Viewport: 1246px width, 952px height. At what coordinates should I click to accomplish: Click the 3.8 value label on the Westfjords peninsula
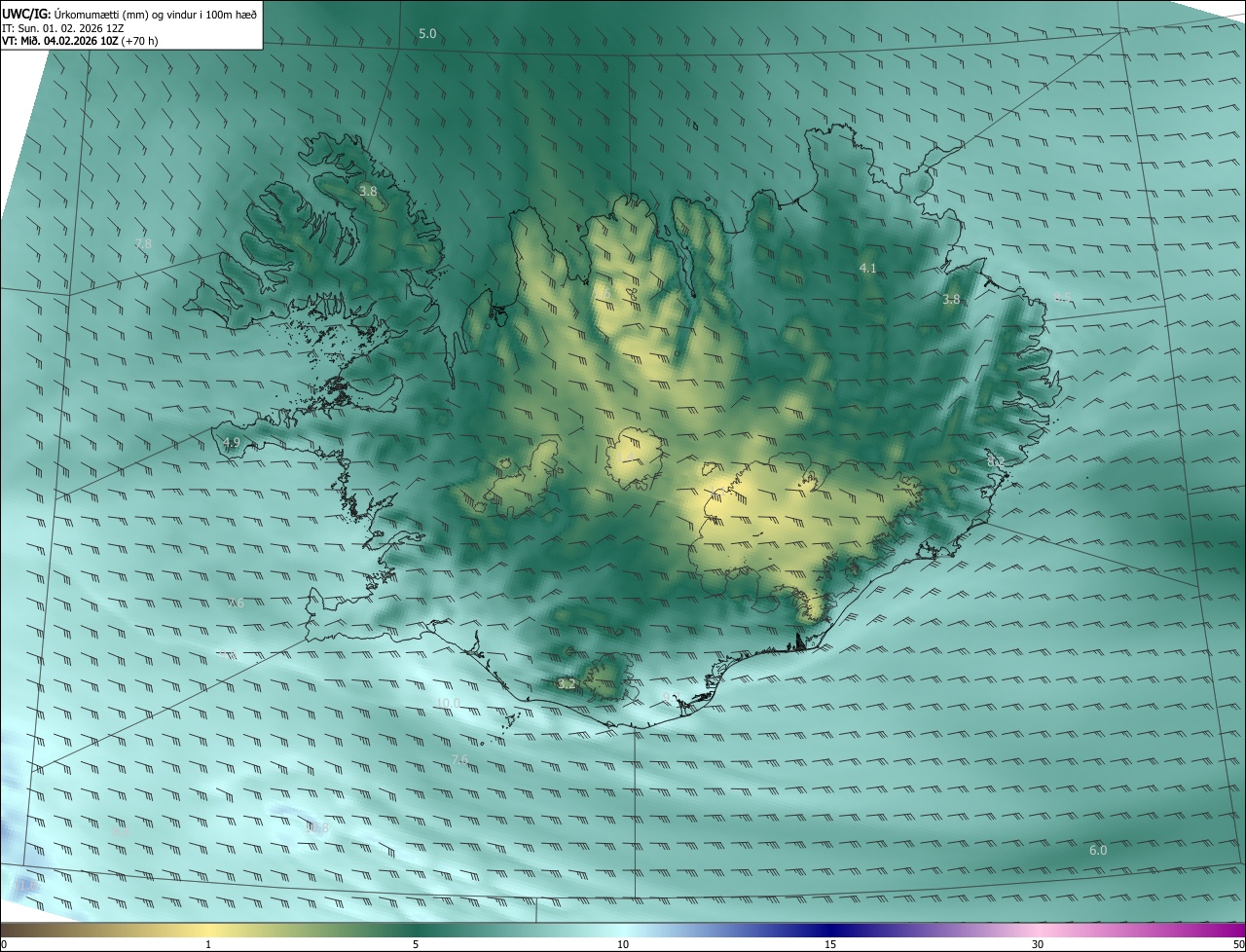(368, 192)
